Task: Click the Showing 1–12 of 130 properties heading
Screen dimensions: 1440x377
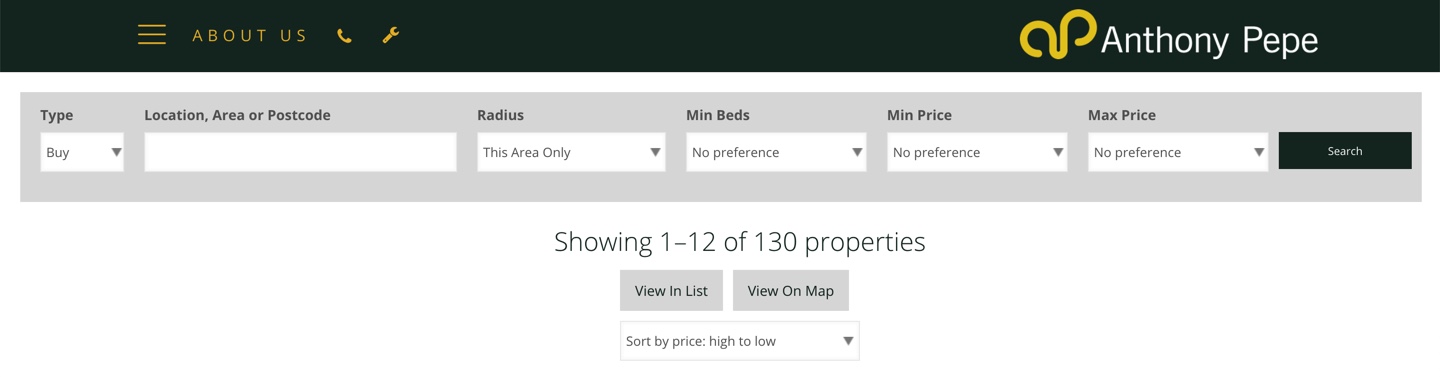Action: (x=740, y=242)
